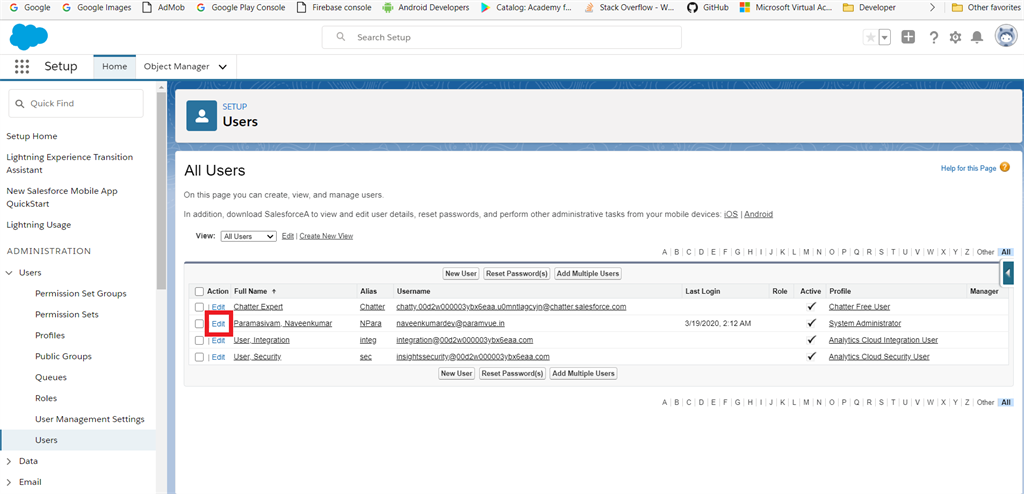Image resolution: width=1024 pixels, height=494 pixels.
Task: Open the Android Developers bookmark
Action: click(425, 8)
